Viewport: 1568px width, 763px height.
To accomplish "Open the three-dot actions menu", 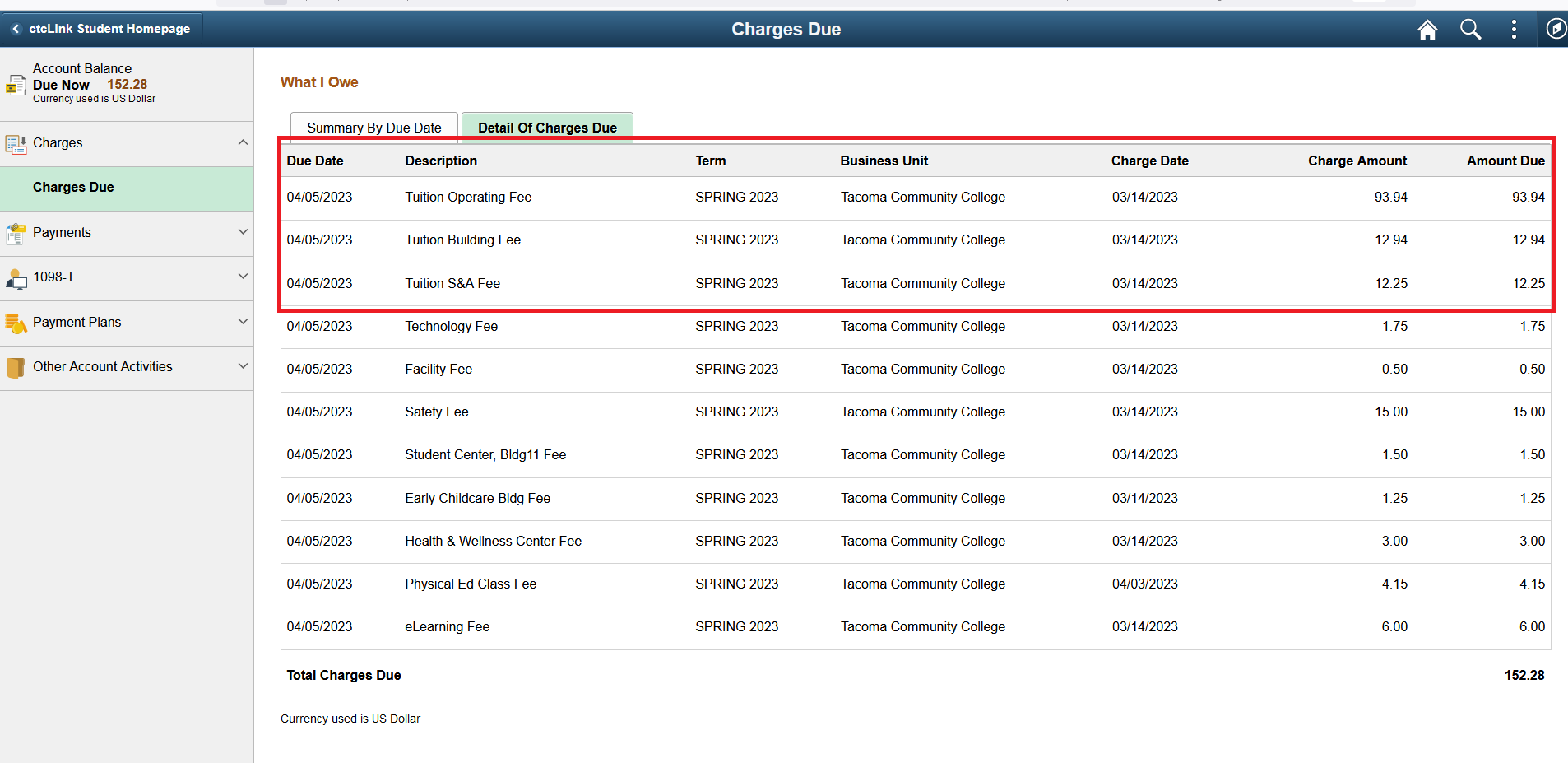I will (x=1514, y=30).
